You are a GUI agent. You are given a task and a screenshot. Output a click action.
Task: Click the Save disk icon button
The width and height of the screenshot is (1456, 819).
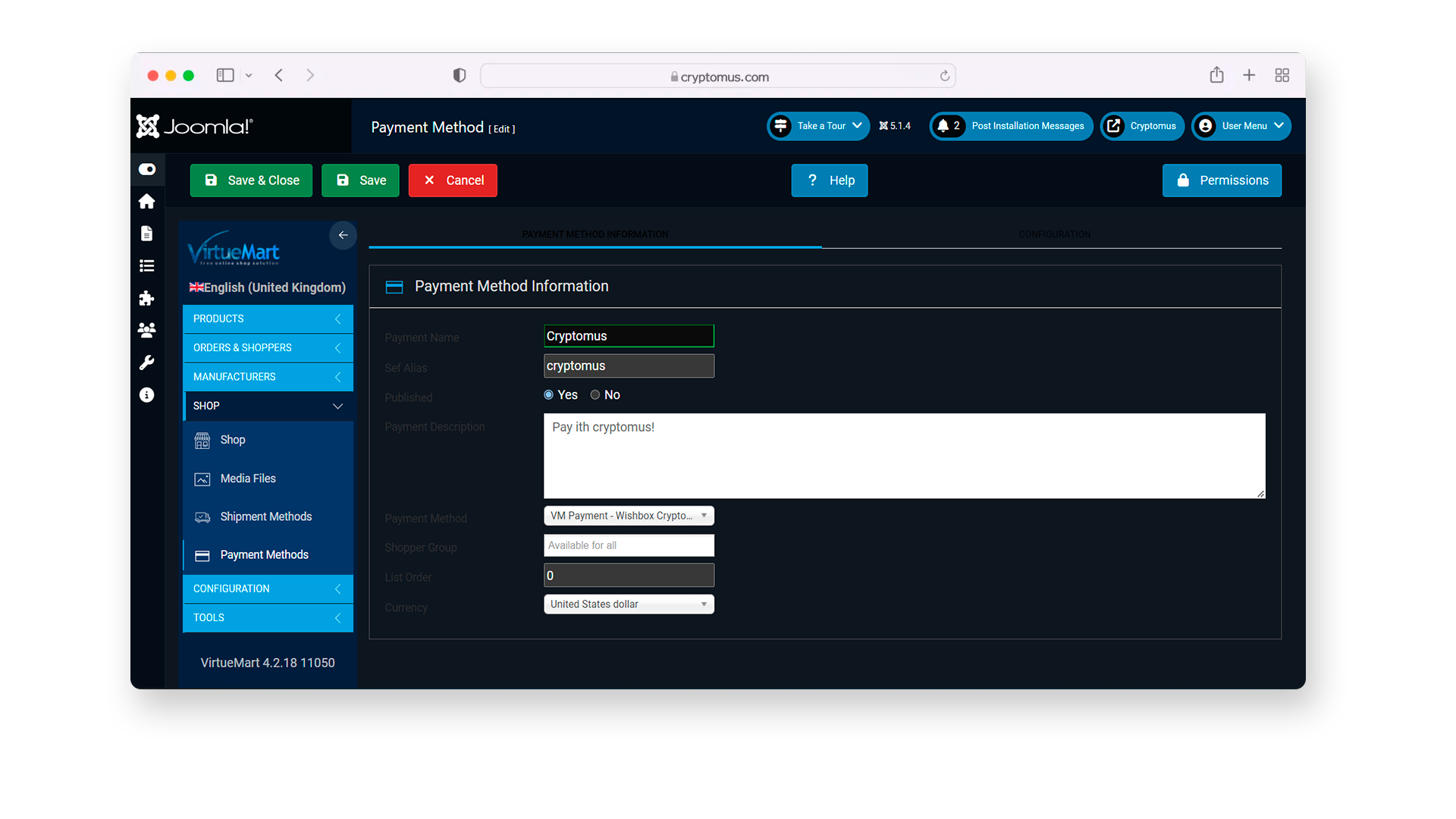[361, 180]
